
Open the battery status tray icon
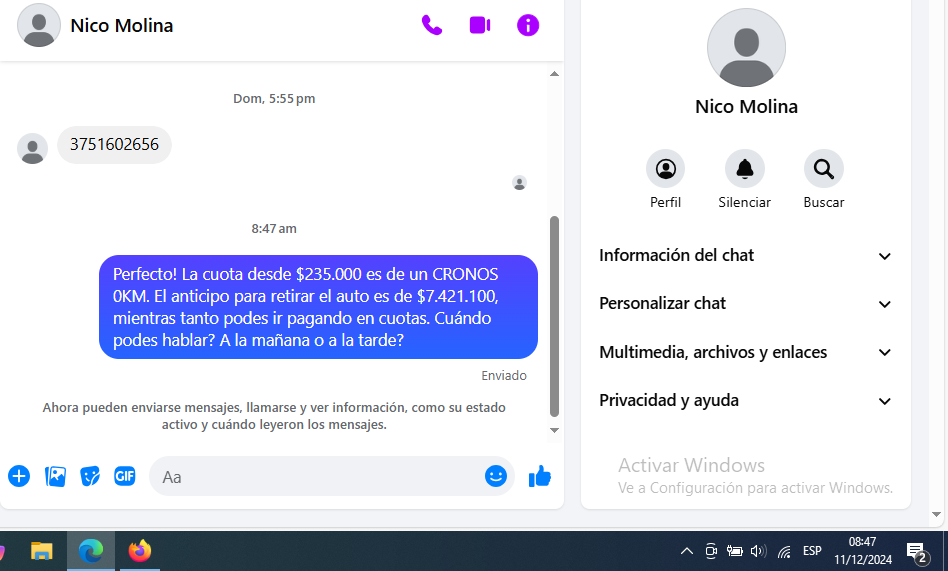pyautogui.click(x=735, y=551)
